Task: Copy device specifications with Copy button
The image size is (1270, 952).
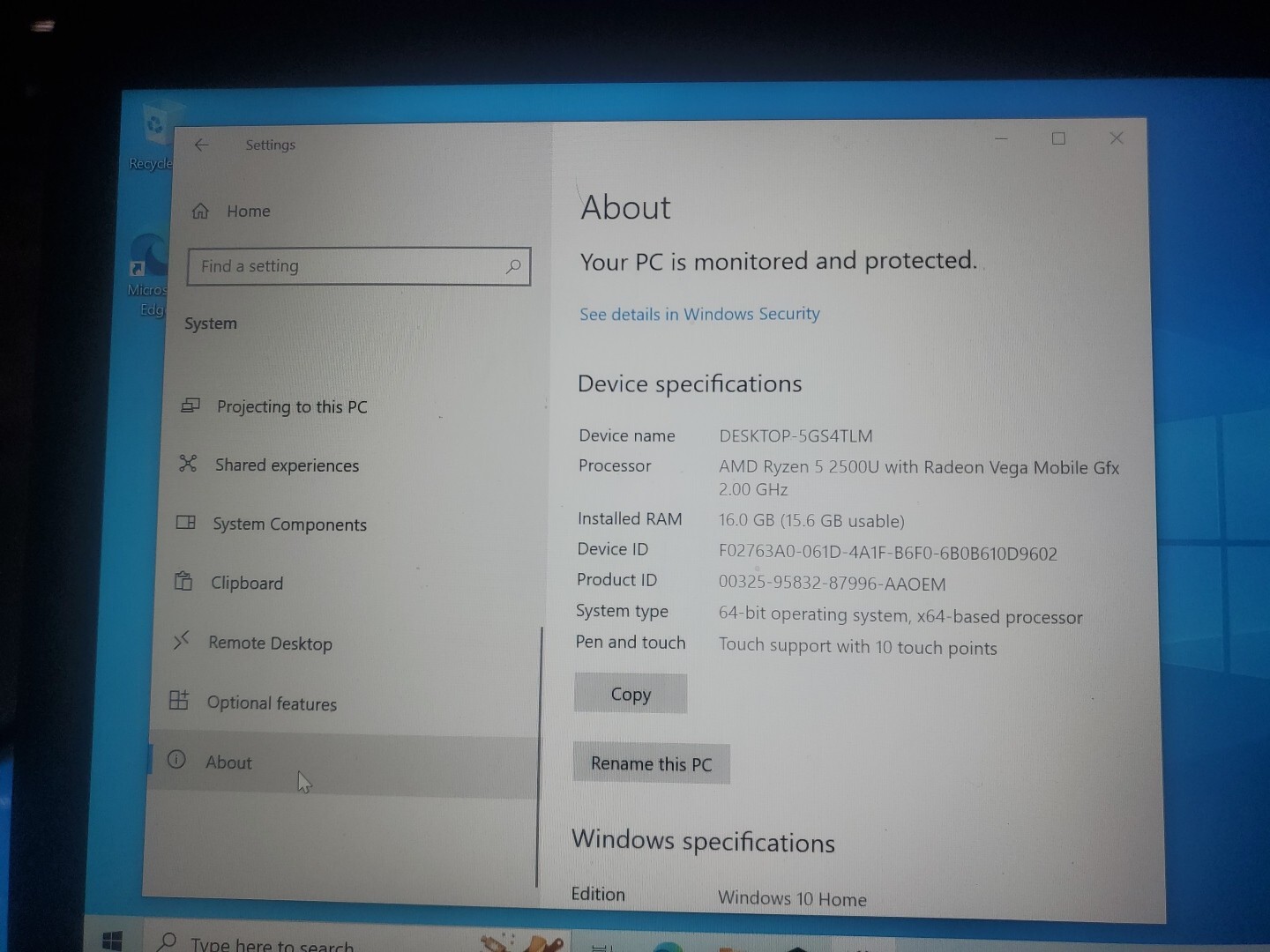Action: [x=631, y=694]
